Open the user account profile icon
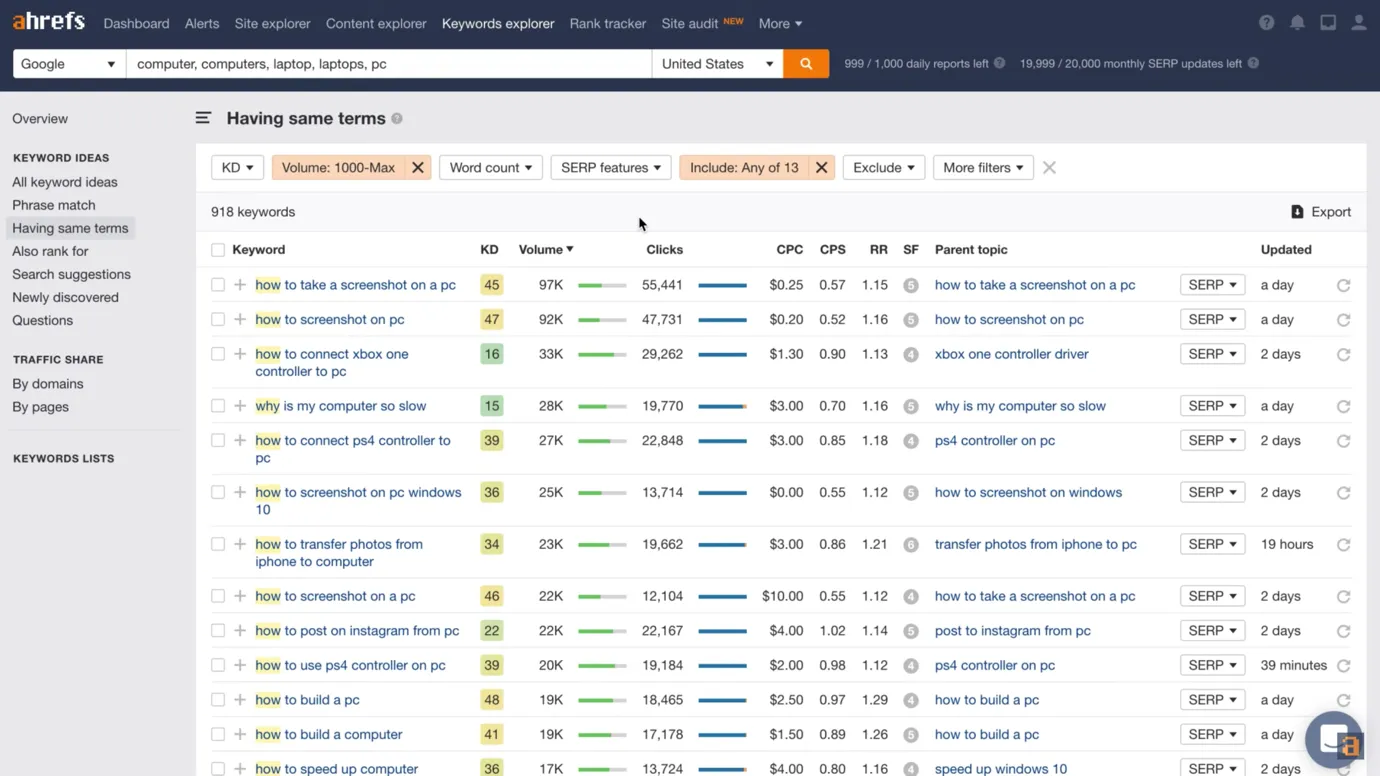 point(1358,23)
